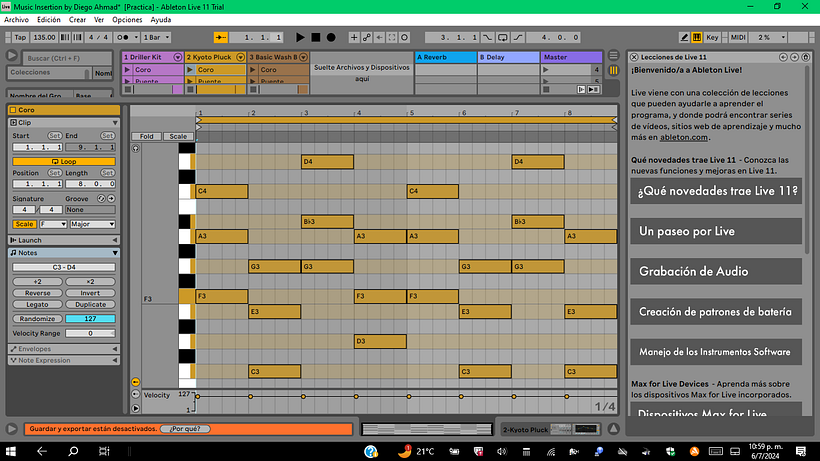
Task: Toggle the Fold button in note editor
Action: [146, 136]
